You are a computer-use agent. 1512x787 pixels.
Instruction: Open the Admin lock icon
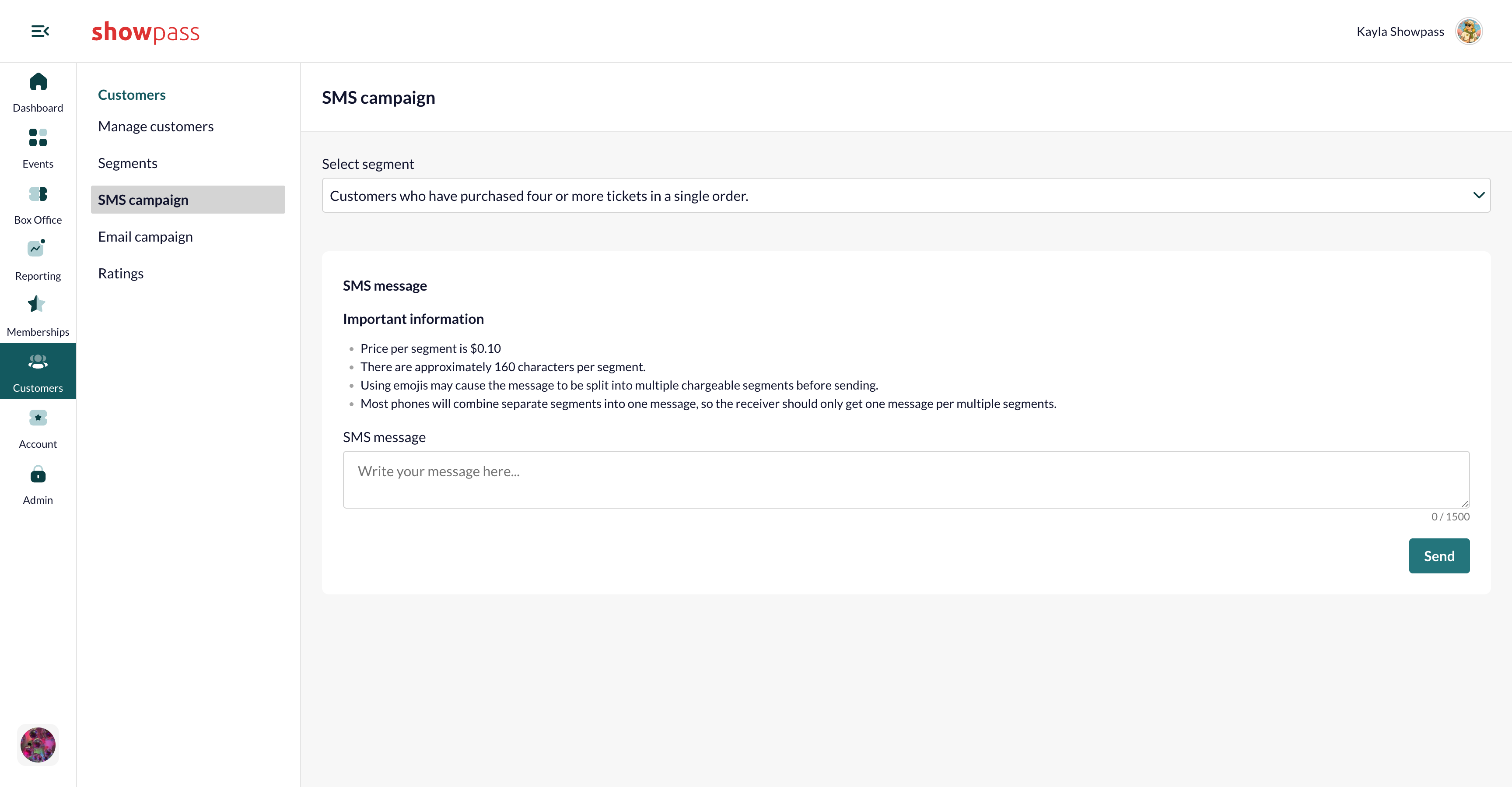38,474
